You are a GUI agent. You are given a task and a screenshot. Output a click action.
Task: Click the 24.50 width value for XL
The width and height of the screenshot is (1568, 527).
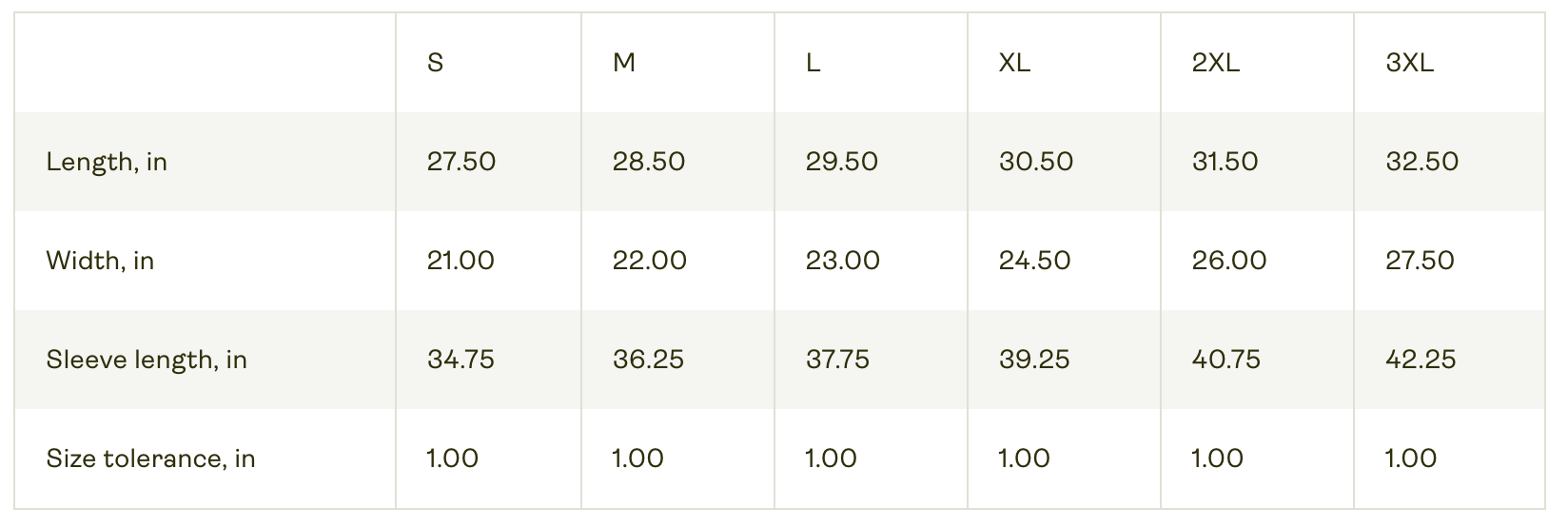click(x=1035, y=261)
